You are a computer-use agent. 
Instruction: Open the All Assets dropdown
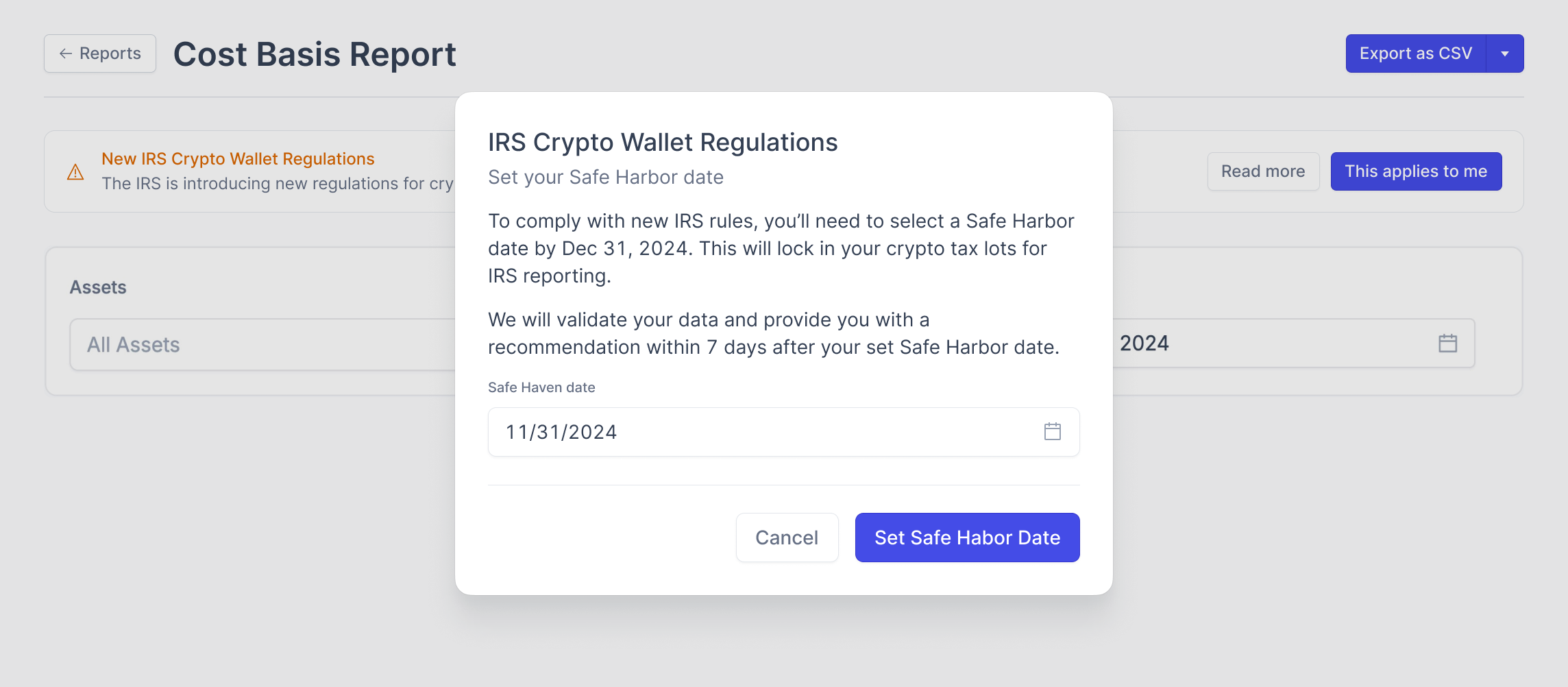260,345
